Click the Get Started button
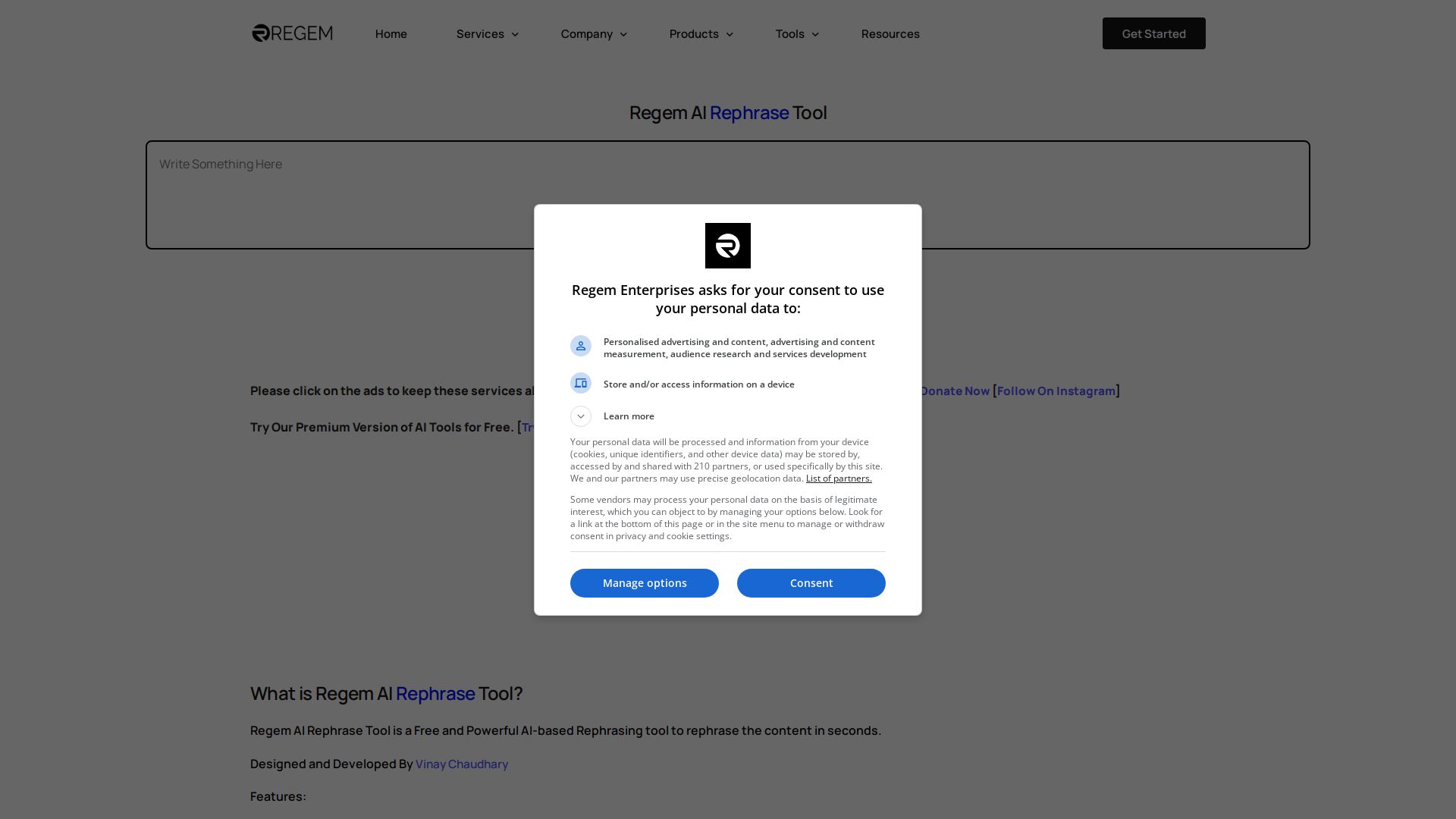This screenshot has width=1456, height=819. click(x=1153, y=33)
